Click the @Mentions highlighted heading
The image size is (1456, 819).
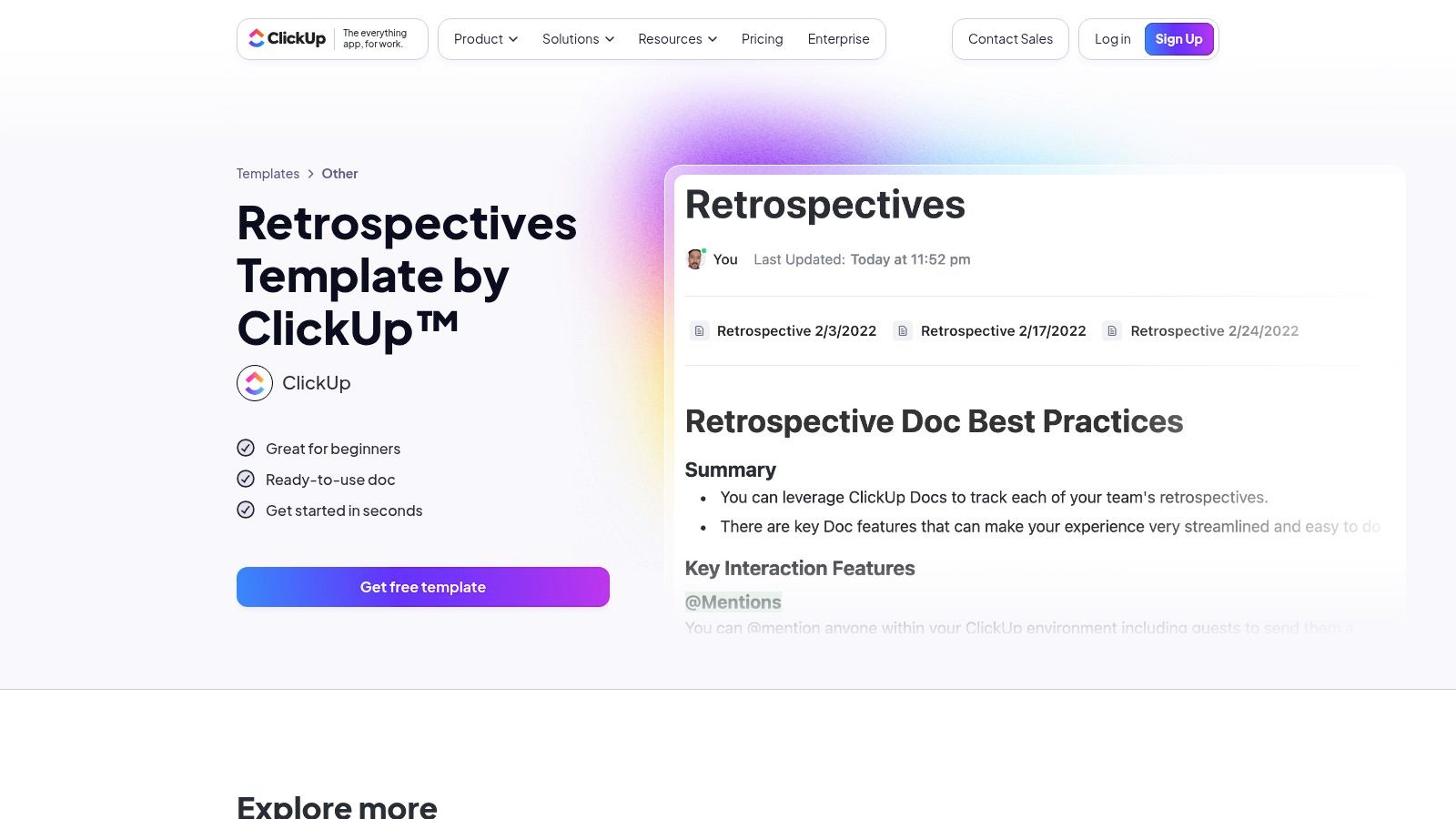coord(733,602)
